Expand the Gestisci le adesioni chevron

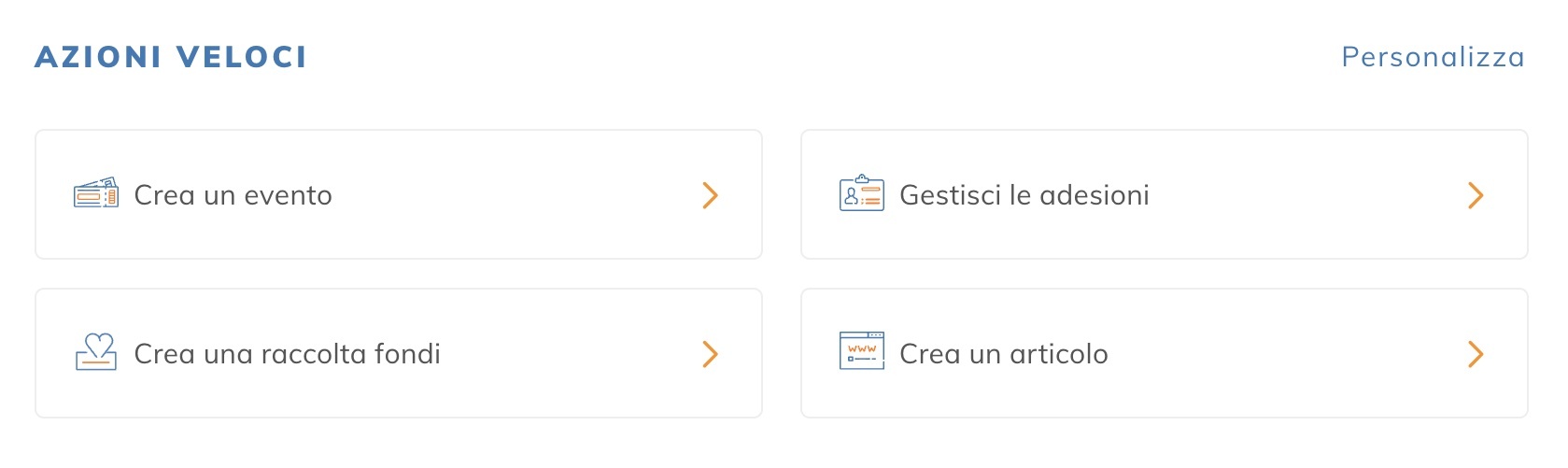[1476, 195]
